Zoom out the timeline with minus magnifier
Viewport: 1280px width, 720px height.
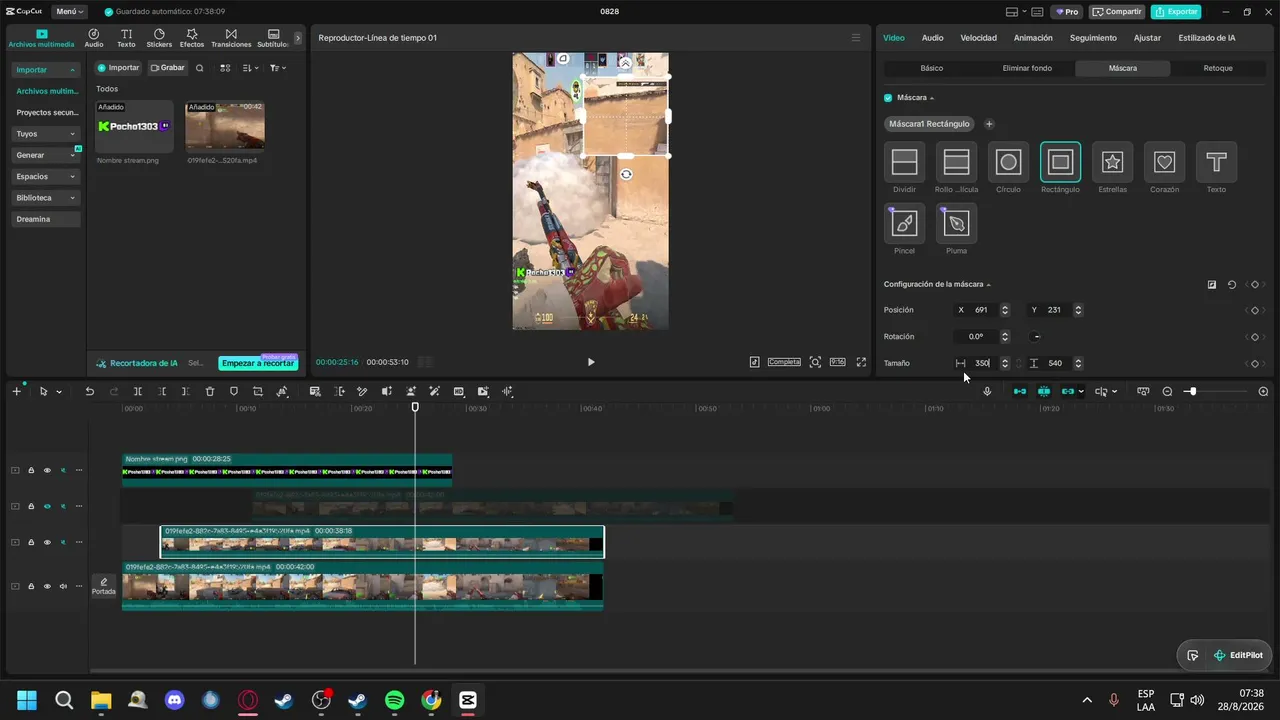coord(1167,392)
